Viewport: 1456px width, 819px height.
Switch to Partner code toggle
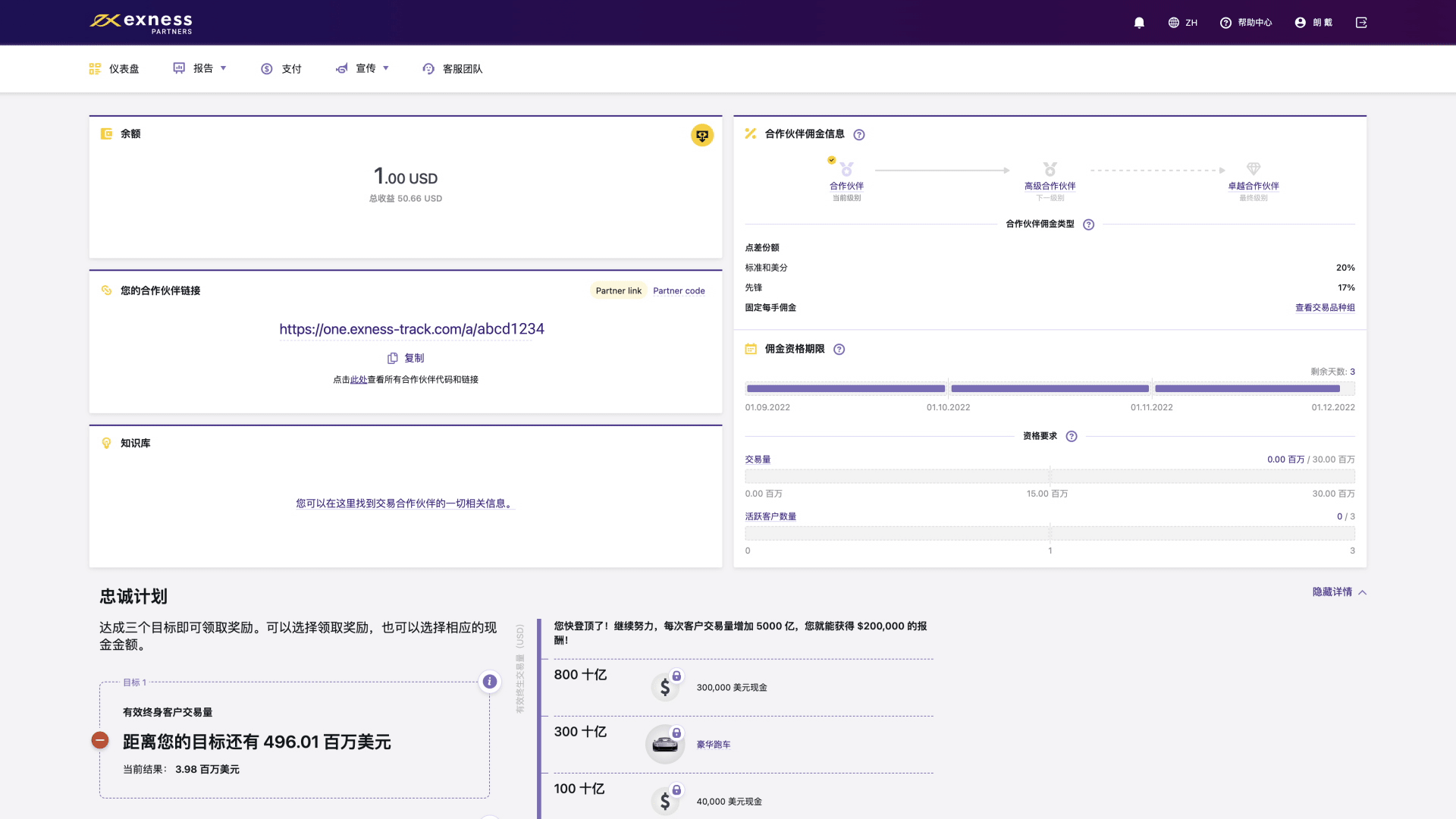[679, 291]
